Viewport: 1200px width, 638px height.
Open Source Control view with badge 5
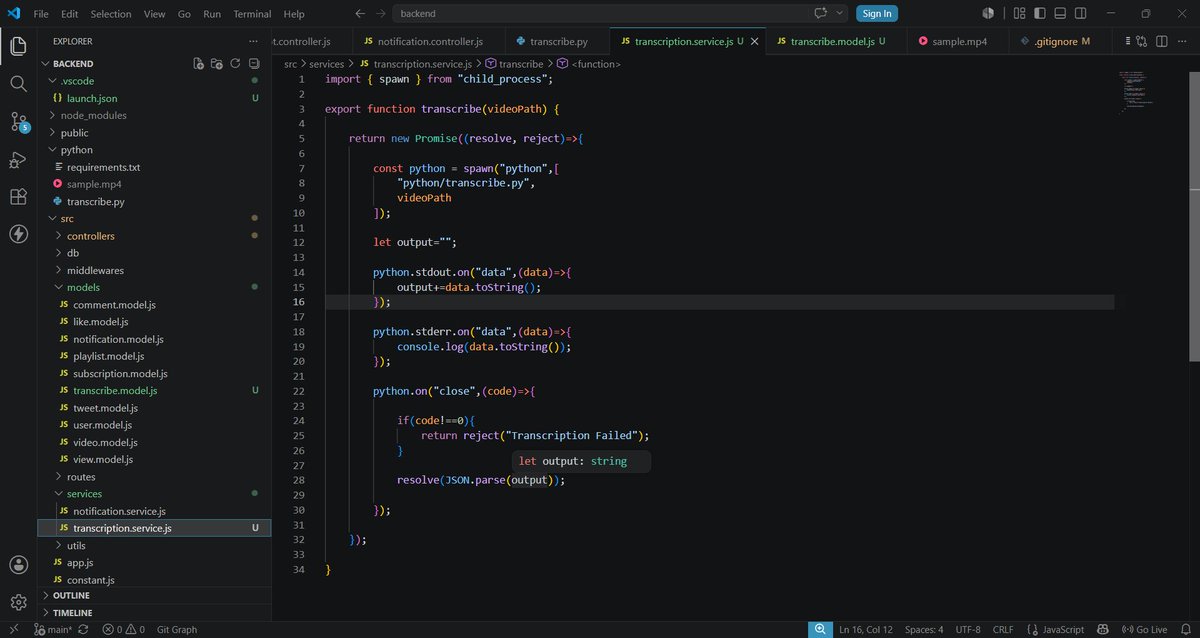point(18,122)
